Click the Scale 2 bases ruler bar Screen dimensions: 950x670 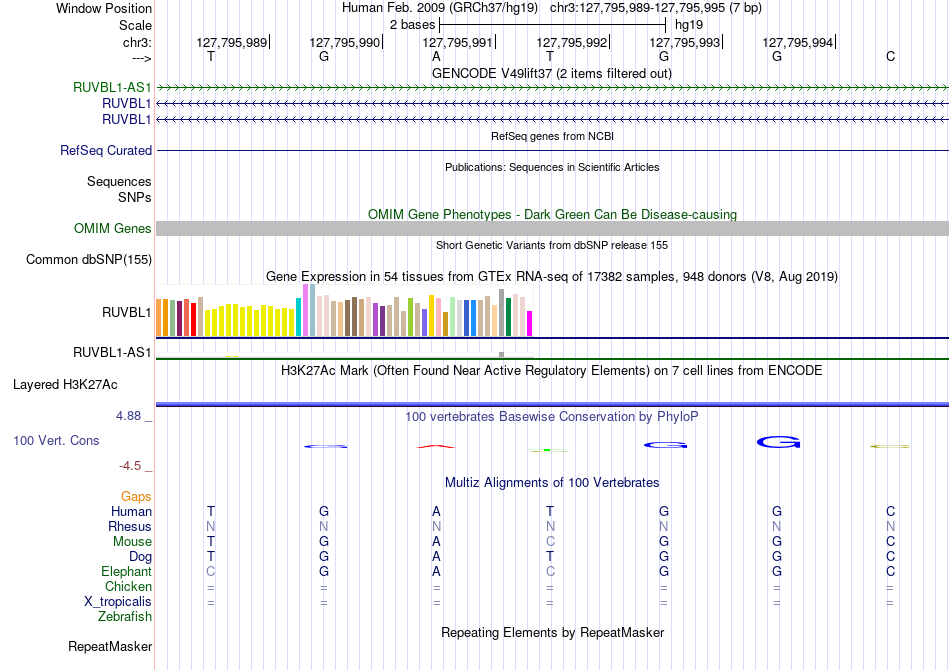553,25
